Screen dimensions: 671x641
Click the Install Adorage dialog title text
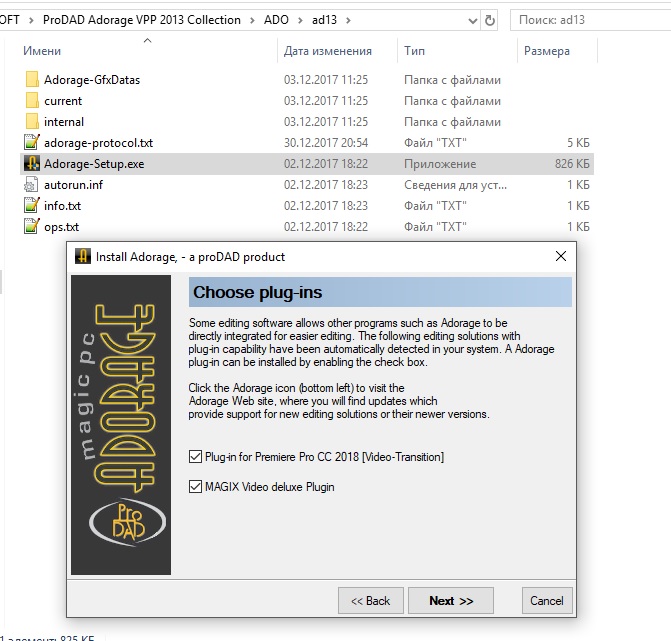190,256
